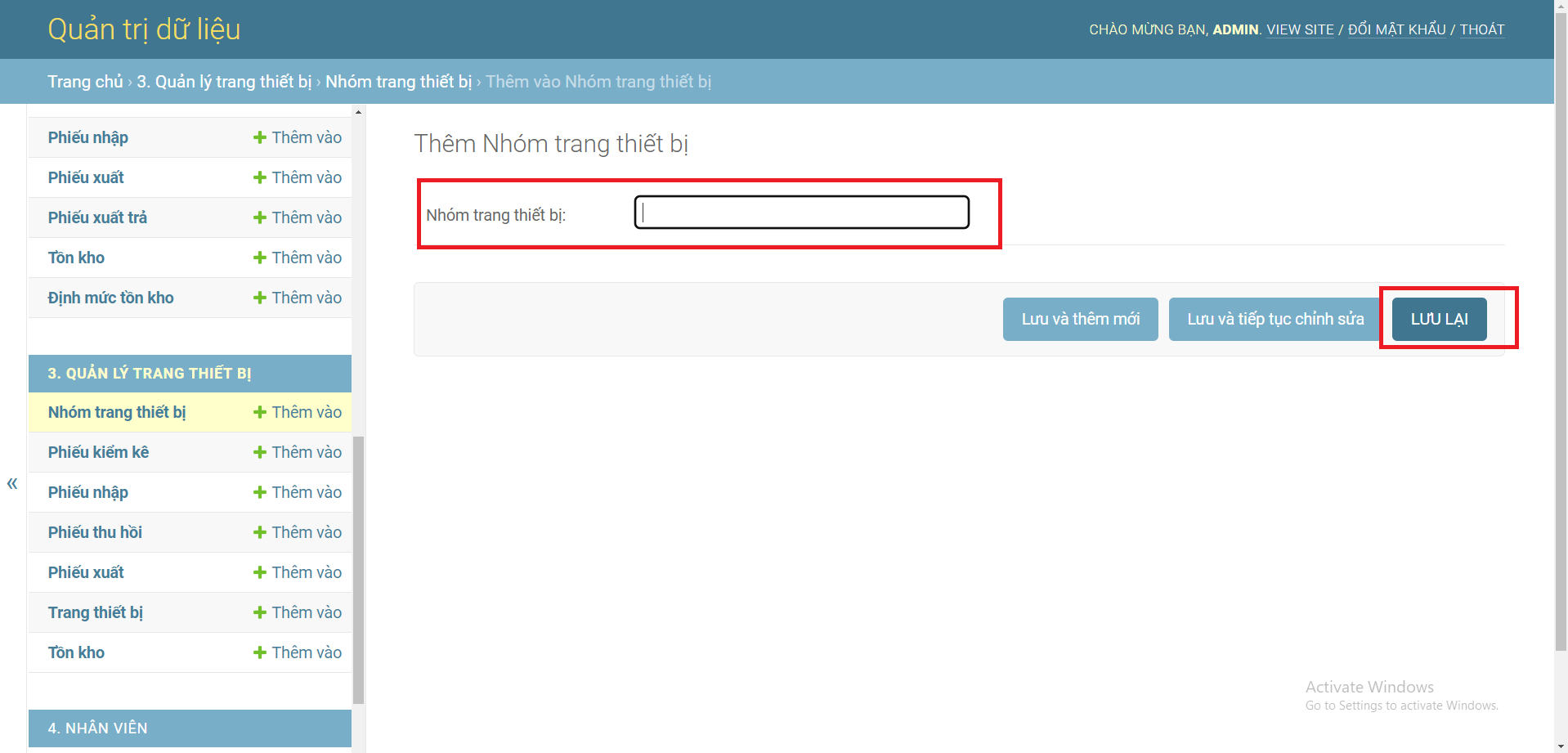Select Lưu và tiếp tục chỉnh sửa
This screenshot has width=1568, height=753.
coord(1272,319)
